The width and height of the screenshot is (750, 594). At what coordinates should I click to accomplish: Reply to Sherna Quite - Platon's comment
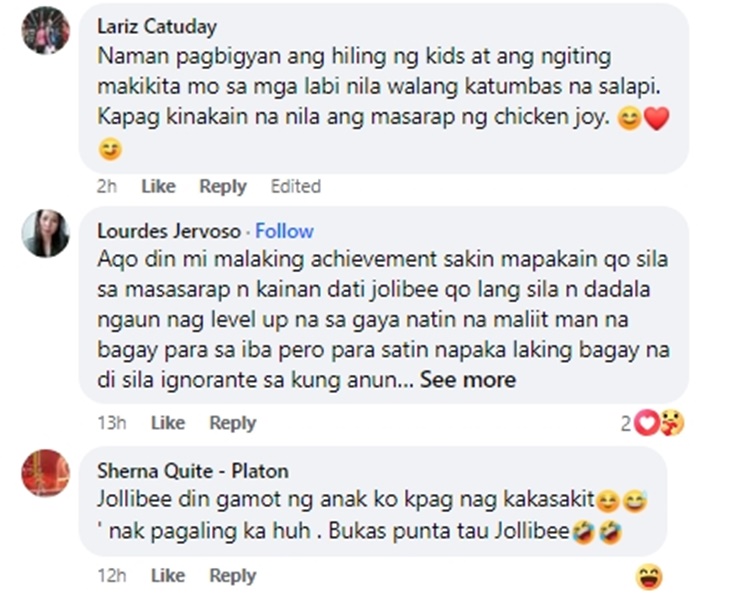(232, 575)
